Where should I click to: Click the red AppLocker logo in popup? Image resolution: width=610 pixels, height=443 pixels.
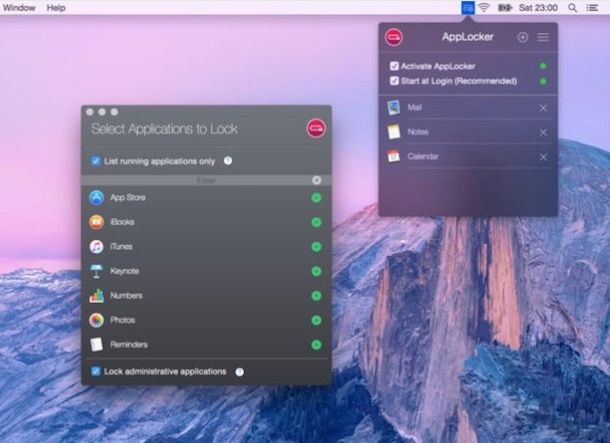point(394,37)
